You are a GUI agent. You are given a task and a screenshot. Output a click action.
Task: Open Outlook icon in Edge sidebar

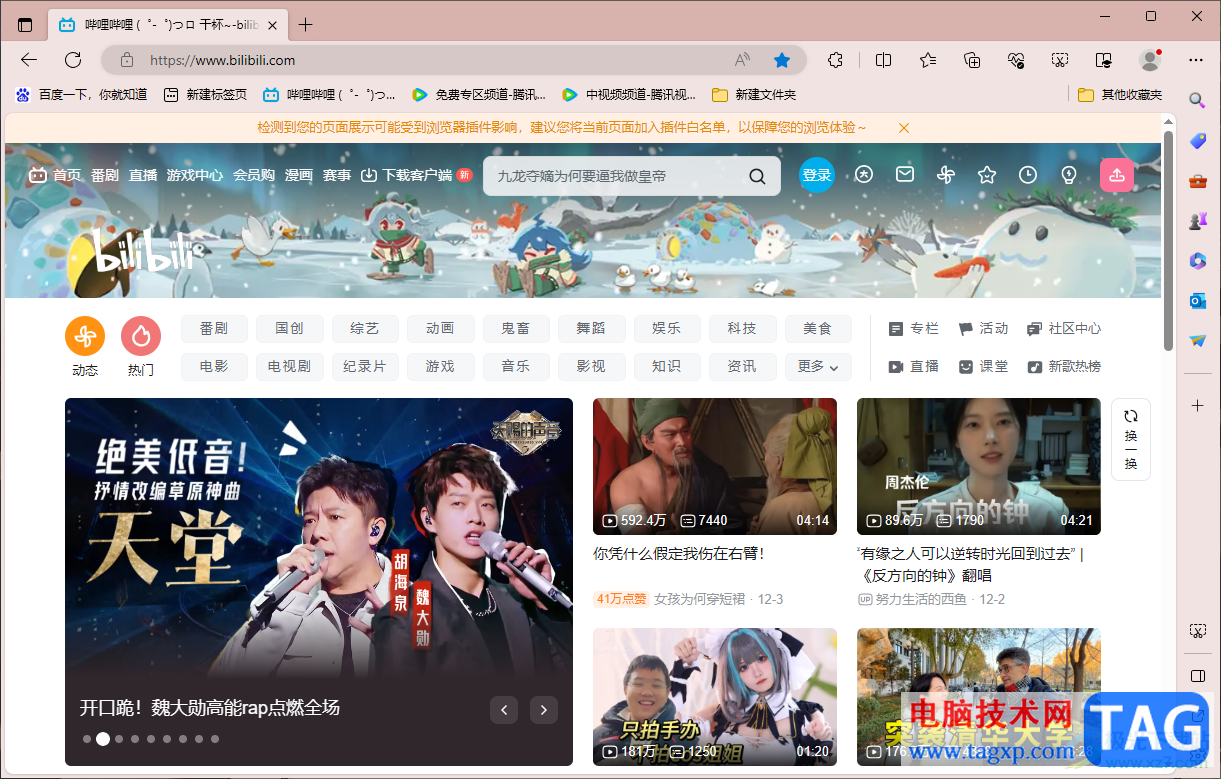1197,301
